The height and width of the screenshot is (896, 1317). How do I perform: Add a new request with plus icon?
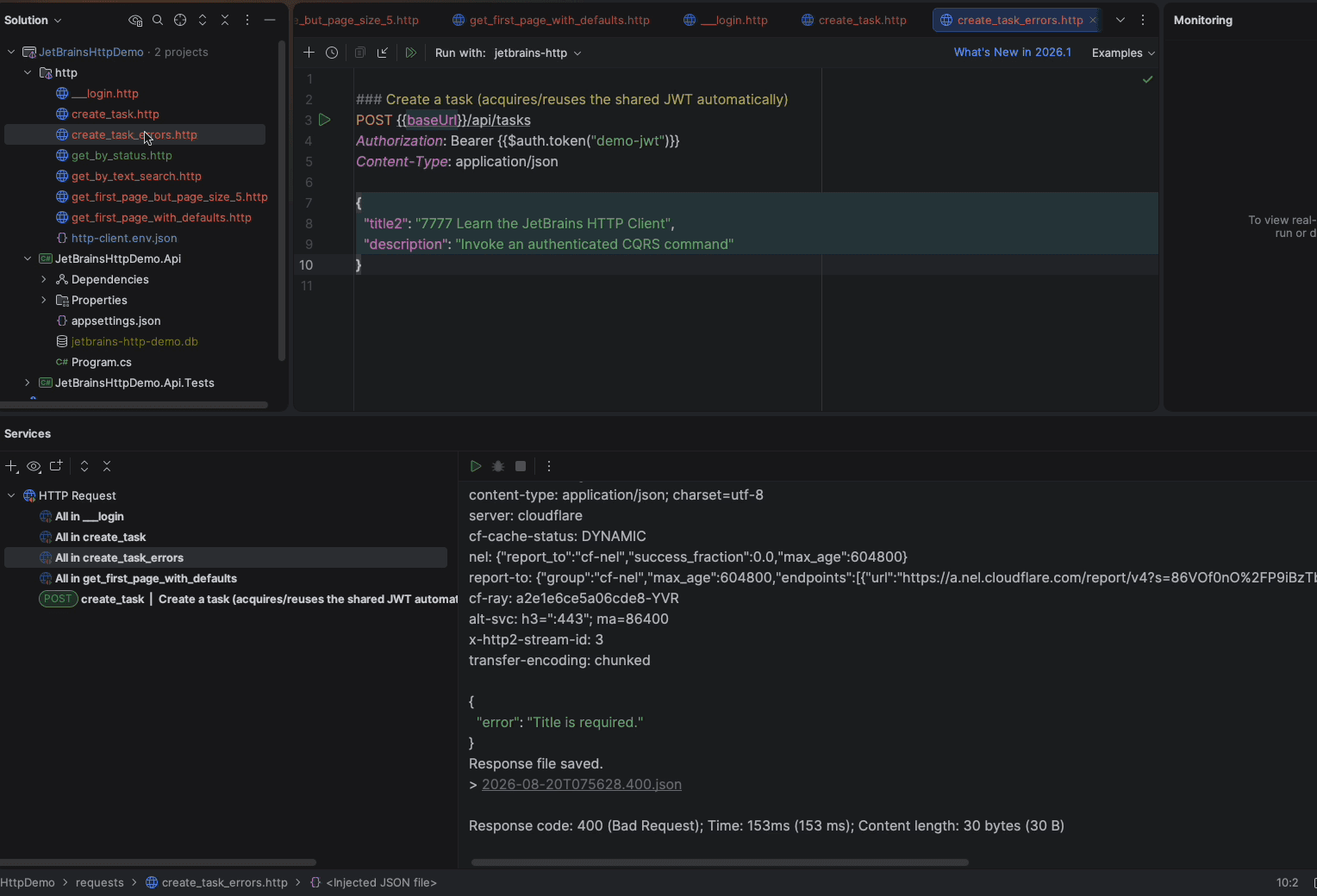(309, 53)
